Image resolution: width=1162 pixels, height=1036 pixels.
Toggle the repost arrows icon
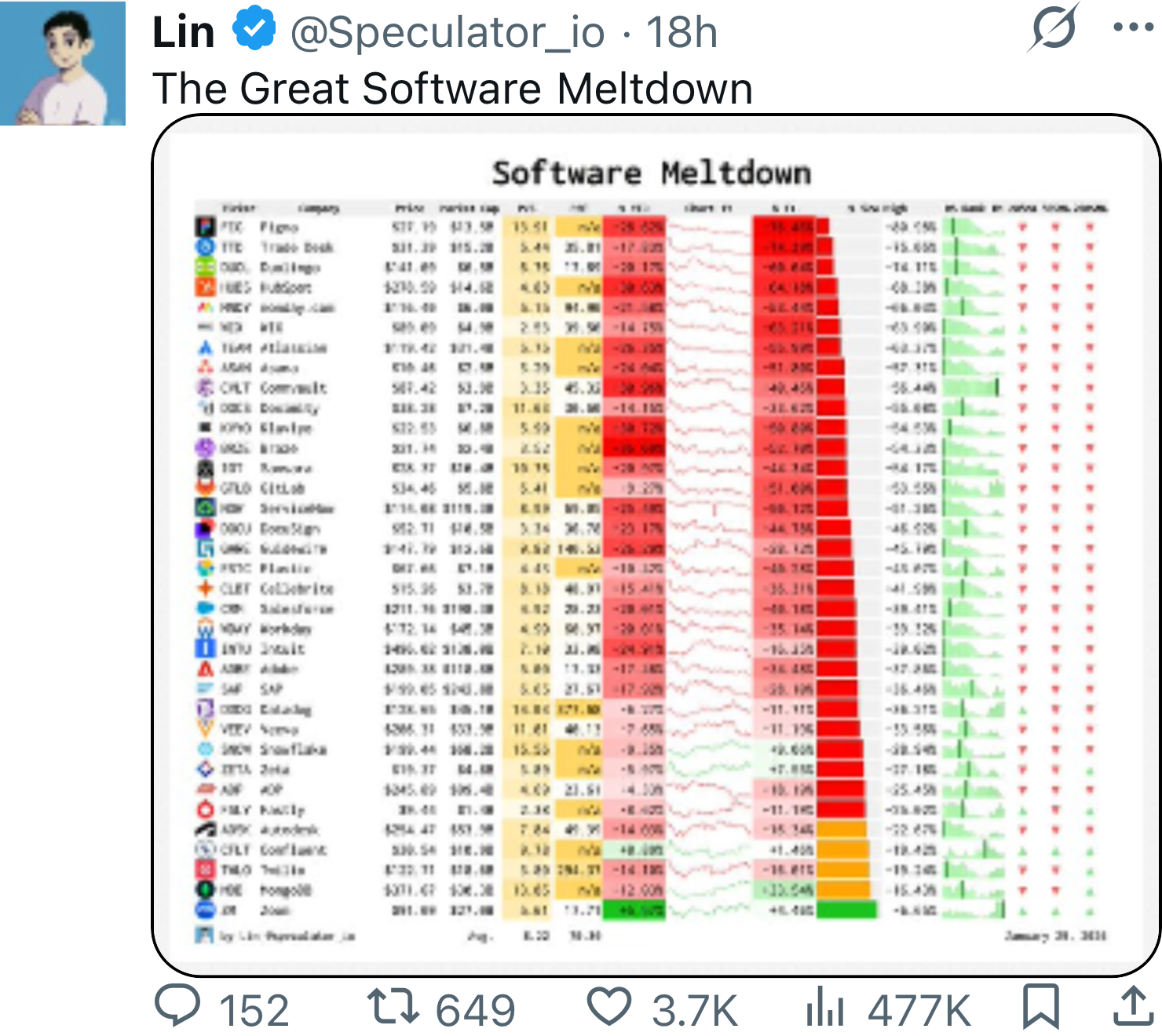(393, 1007)
